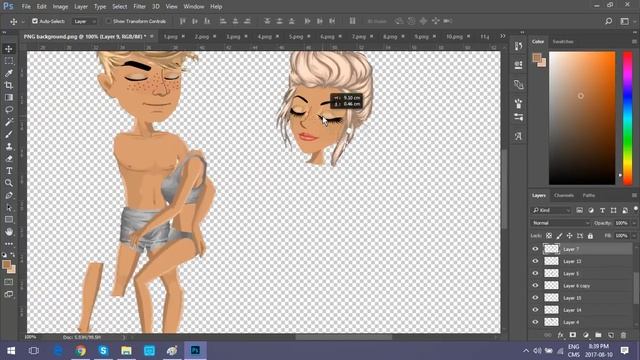Screen dimensions: 640x360
Task: Click the Create new group folder icon
Action: click(598, 335)
